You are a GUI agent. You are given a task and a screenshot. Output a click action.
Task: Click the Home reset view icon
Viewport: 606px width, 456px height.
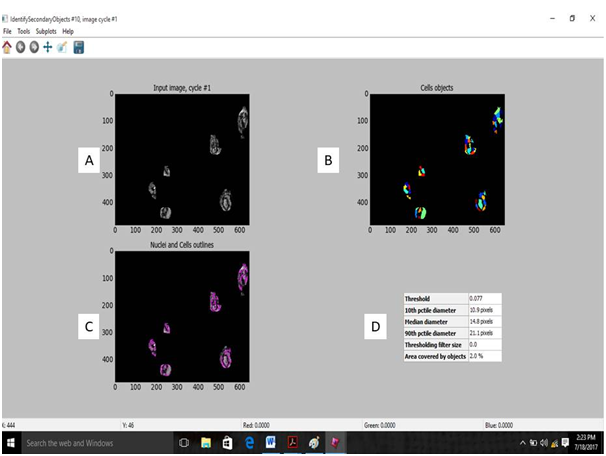(8, 47)
